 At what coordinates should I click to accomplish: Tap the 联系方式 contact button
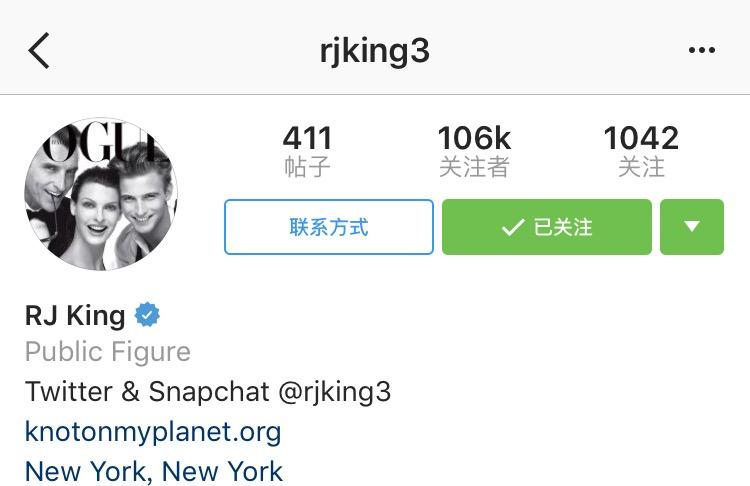329,227
